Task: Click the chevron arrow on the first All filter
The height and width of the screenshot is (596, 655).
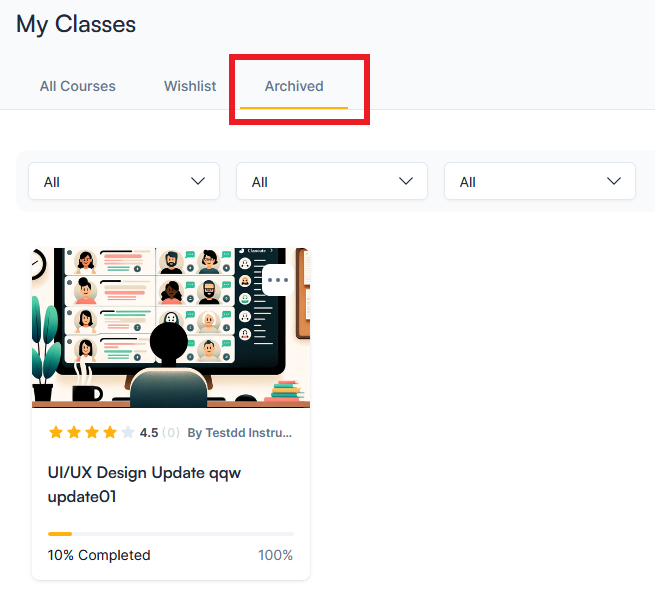Action: pos(198,181)
